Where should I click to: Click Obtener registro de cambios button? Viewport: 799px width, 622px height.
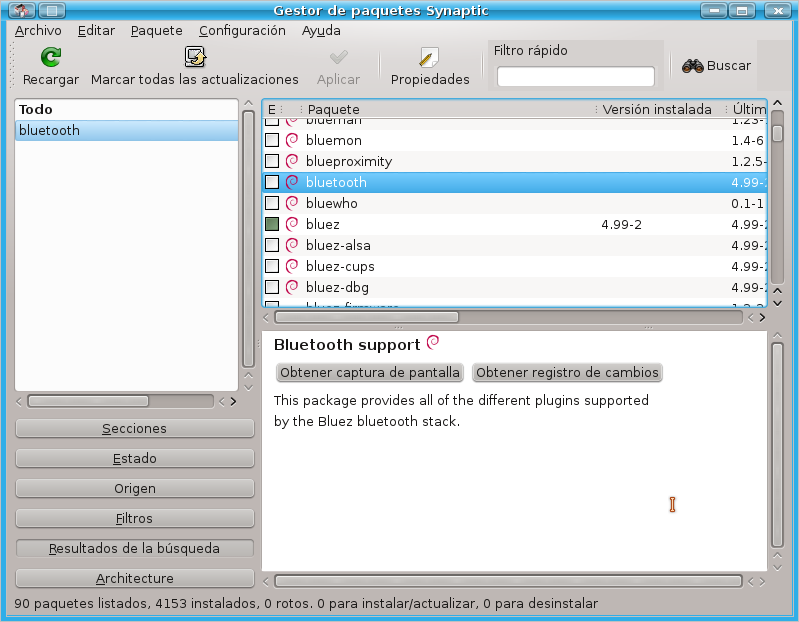click(x=567, y=372)
